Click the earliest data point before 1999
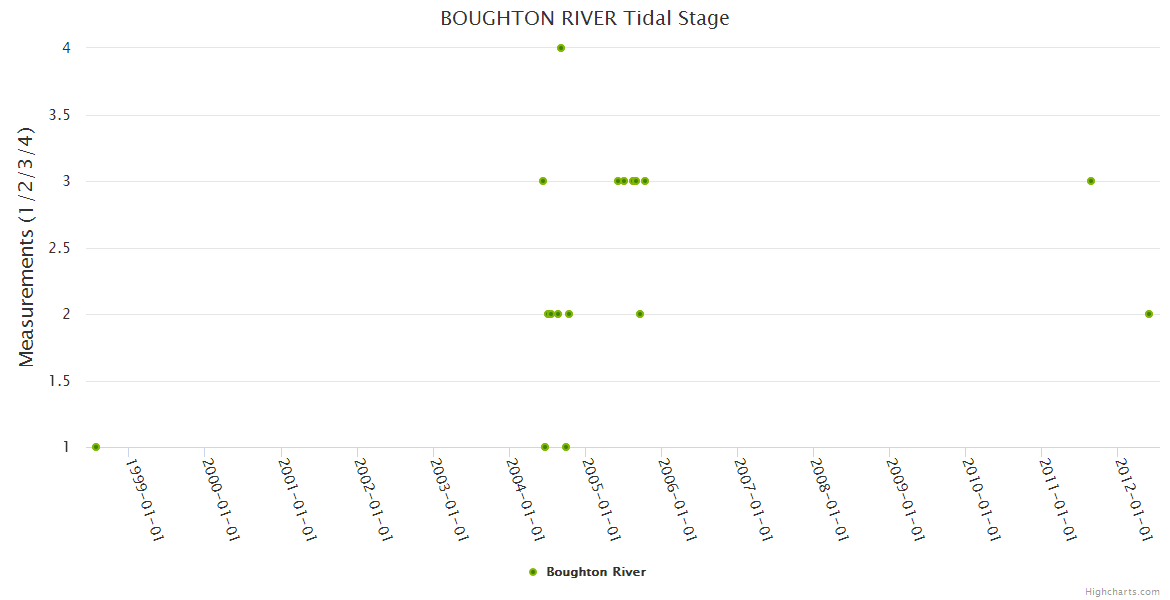This screenshot has height=600, width=1170. click(96, 447)
